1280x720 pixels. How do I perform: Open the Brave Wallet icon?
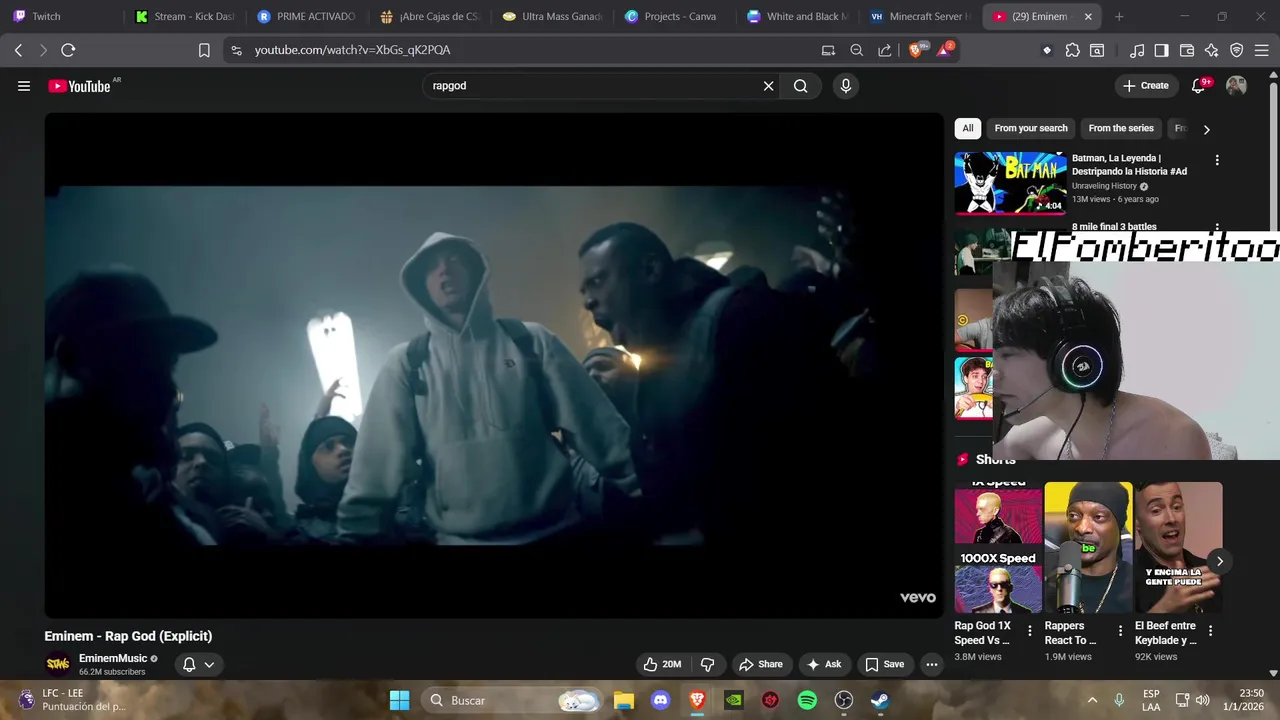tap(1187, 50)
